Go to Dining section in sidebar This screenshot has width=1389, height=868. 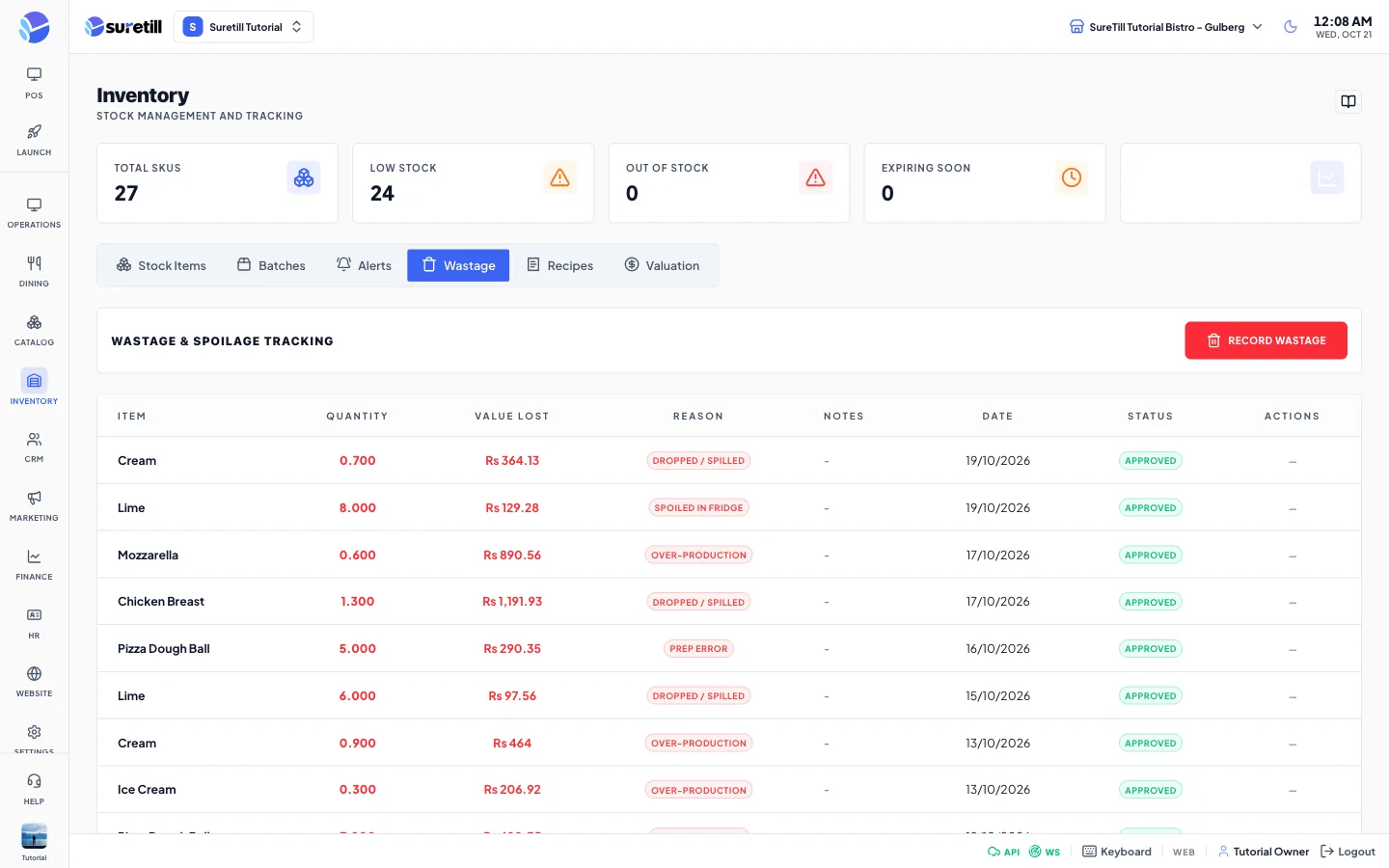34,271
